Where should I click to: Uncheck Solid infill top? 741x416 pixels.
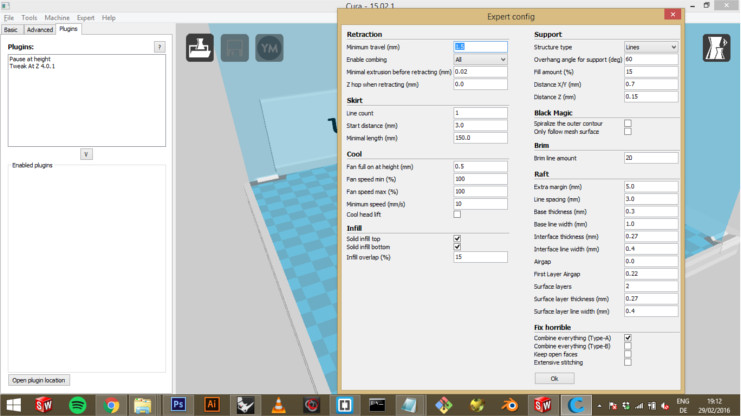pyautogui.click(x=457, y=239)
